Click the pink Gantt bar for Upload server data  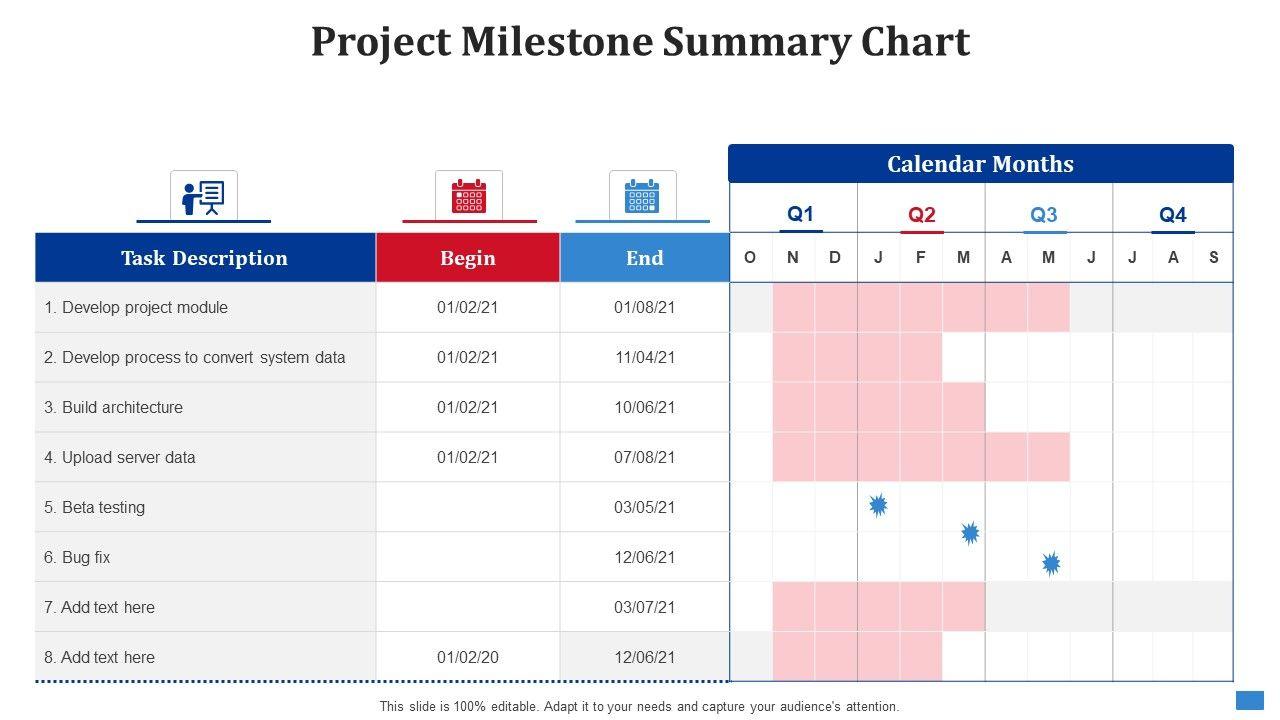tap(920, 457)
